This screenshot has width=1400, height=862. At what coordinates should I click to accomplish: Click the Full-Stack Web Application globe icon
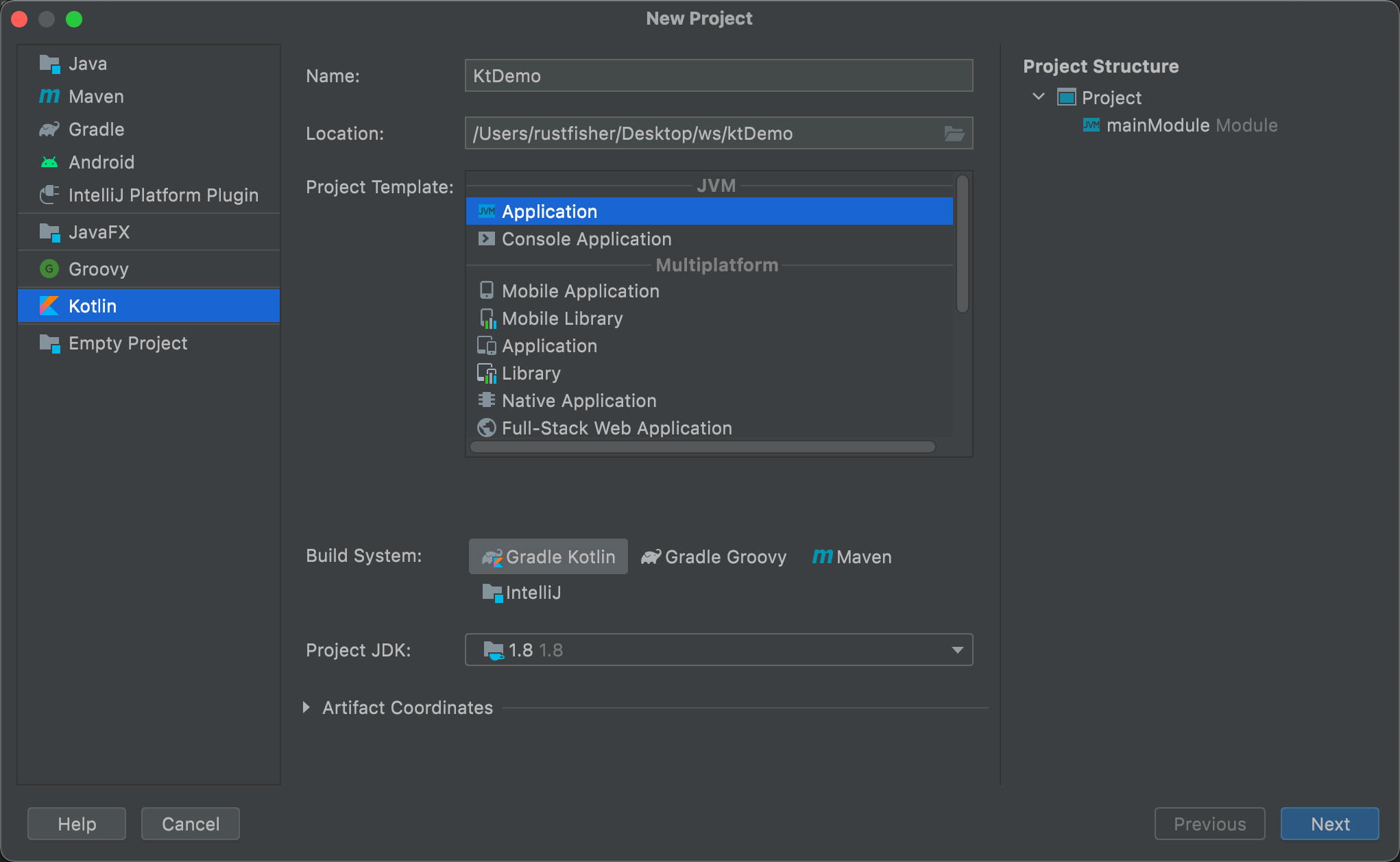pyautogui.click(x=486, y=428)
